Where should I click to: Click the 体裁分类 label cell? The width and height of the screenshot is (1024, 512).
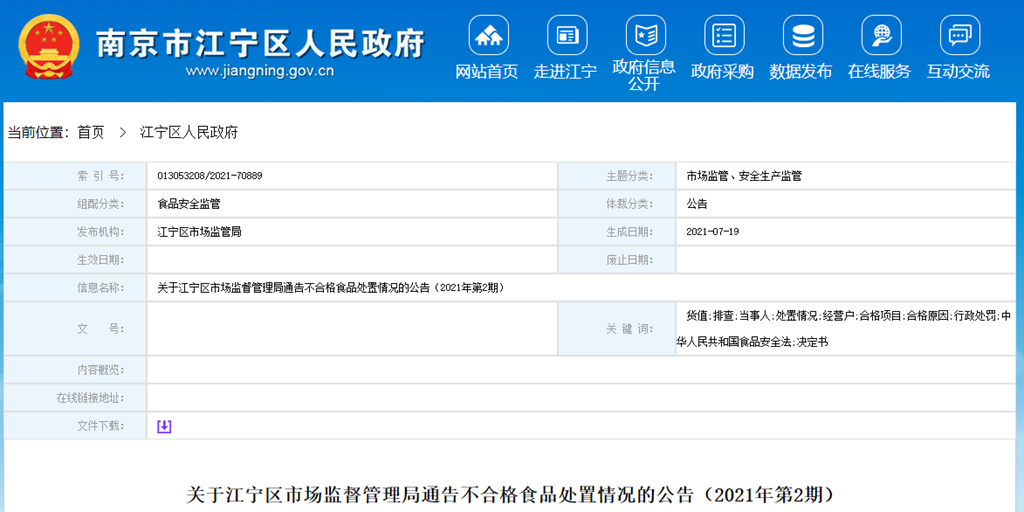pos(616,204)
